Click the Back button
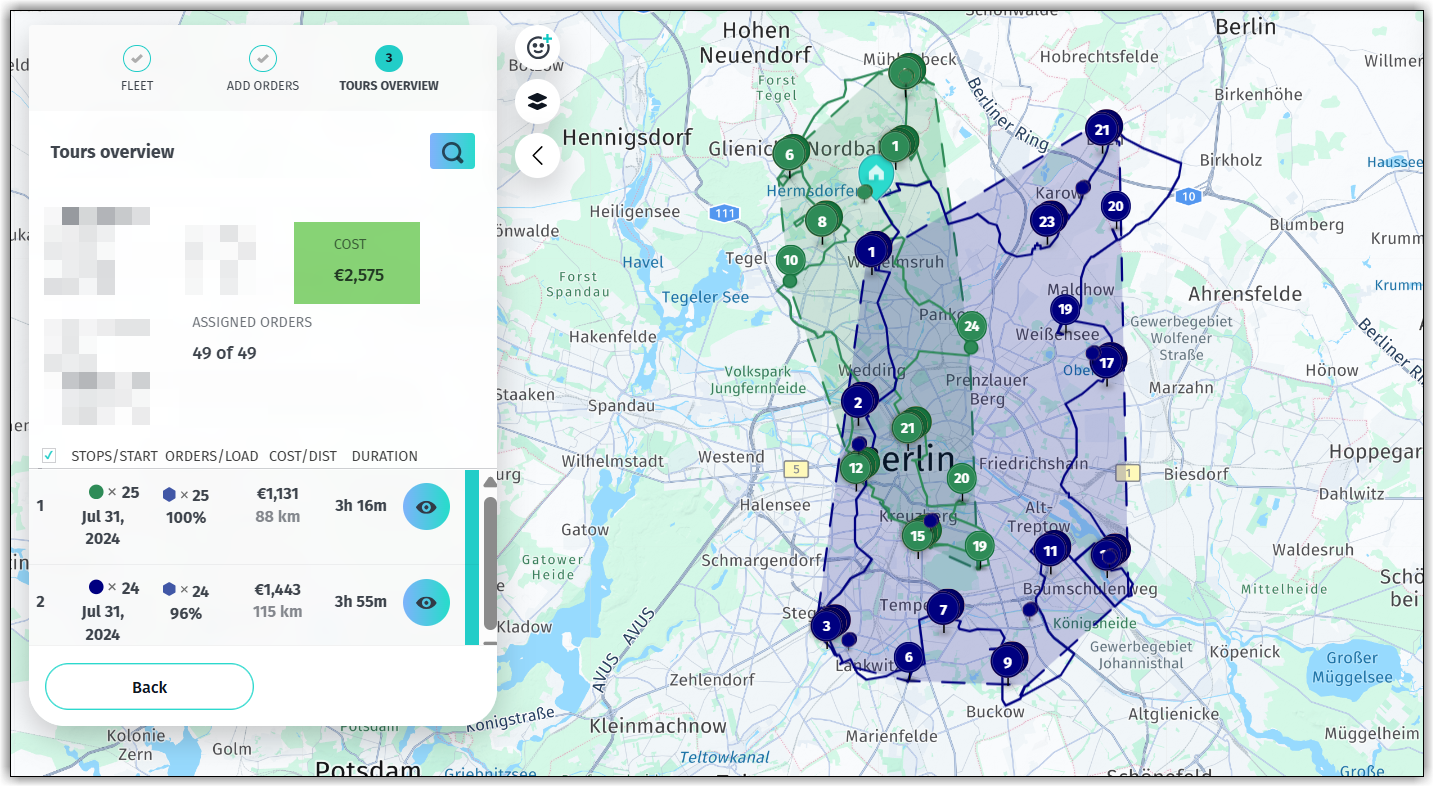Screen dimensions: 1434x787 pos(149,687)
